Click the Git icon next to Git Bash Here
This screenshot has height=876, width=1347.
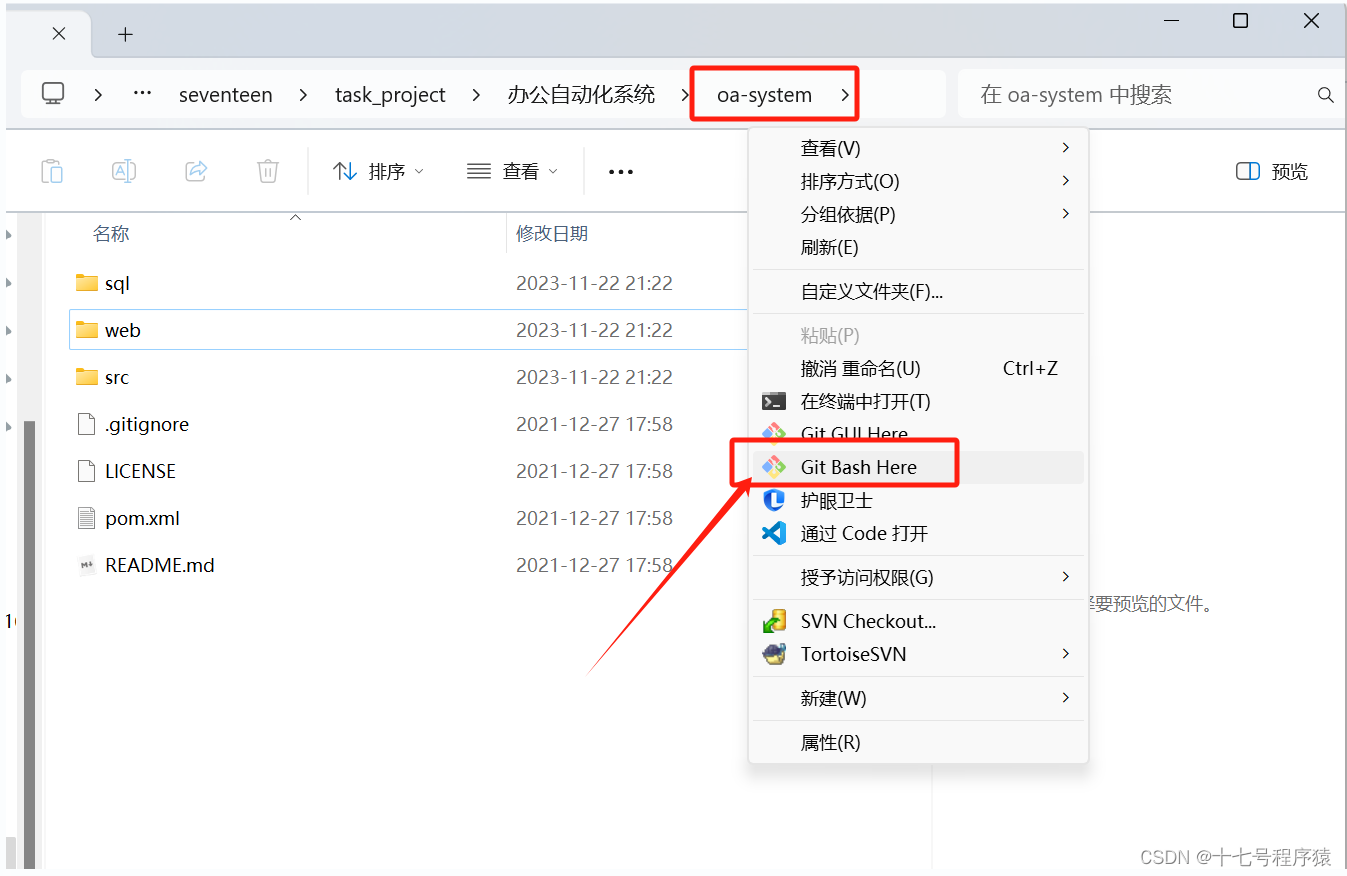773,467
